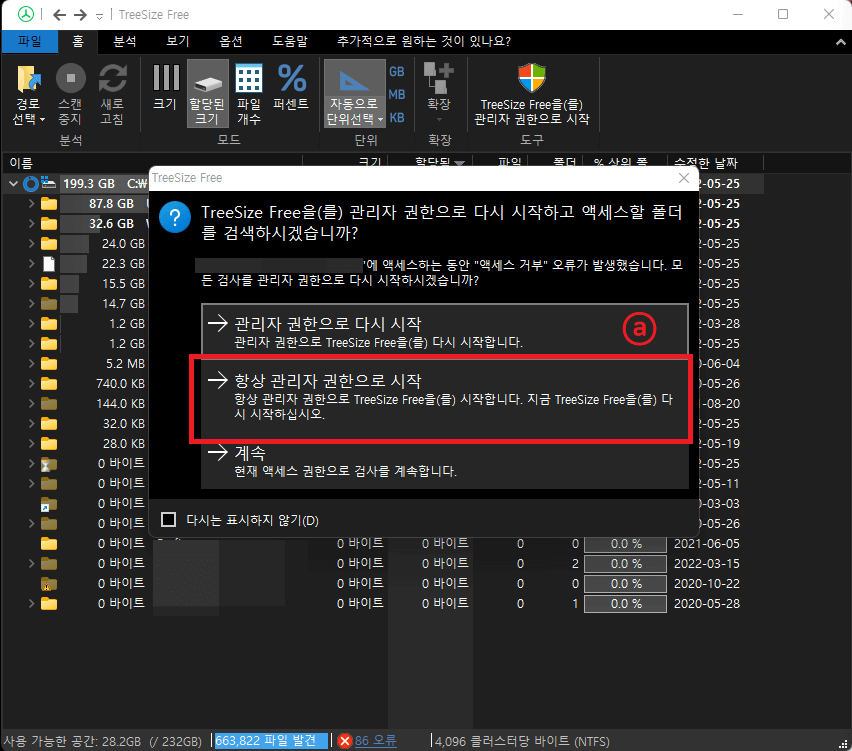The width and height of the screenshot is (852, 751).
Task: Select the 5.2 MB folder icon
Action: [49, 364]
